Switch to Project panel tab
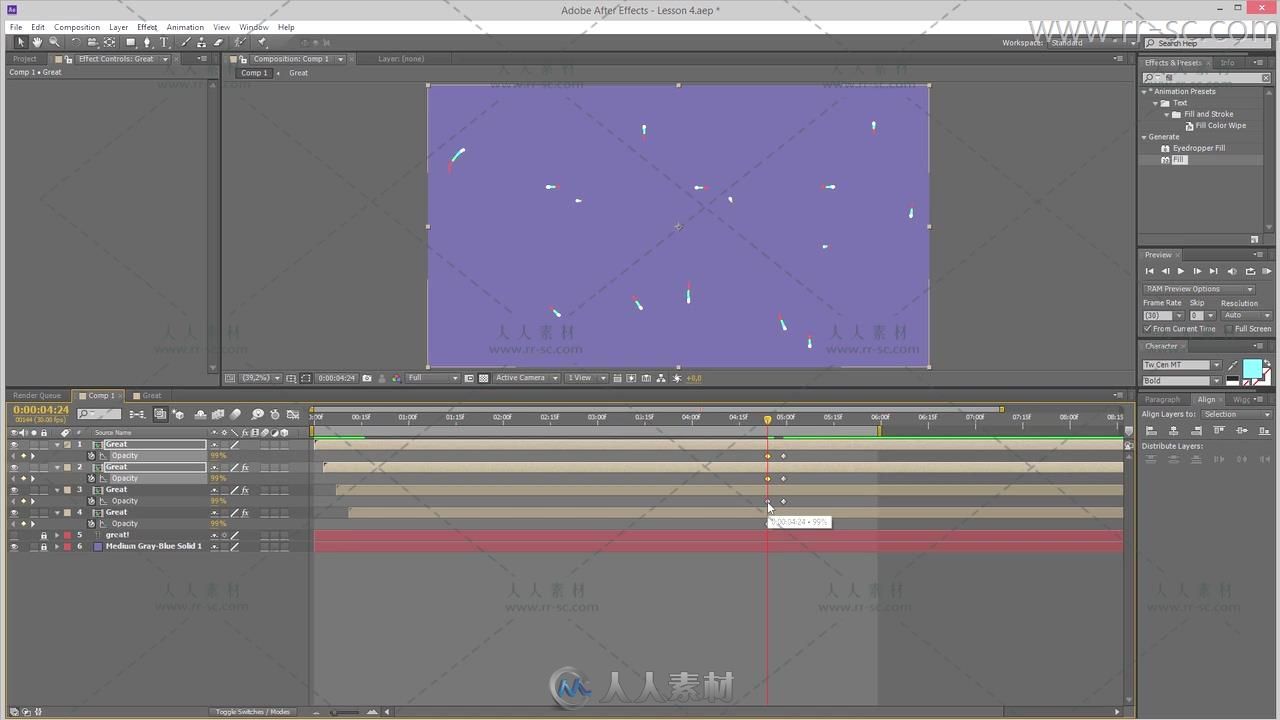The image size is (1280, 720). (25, 59)
